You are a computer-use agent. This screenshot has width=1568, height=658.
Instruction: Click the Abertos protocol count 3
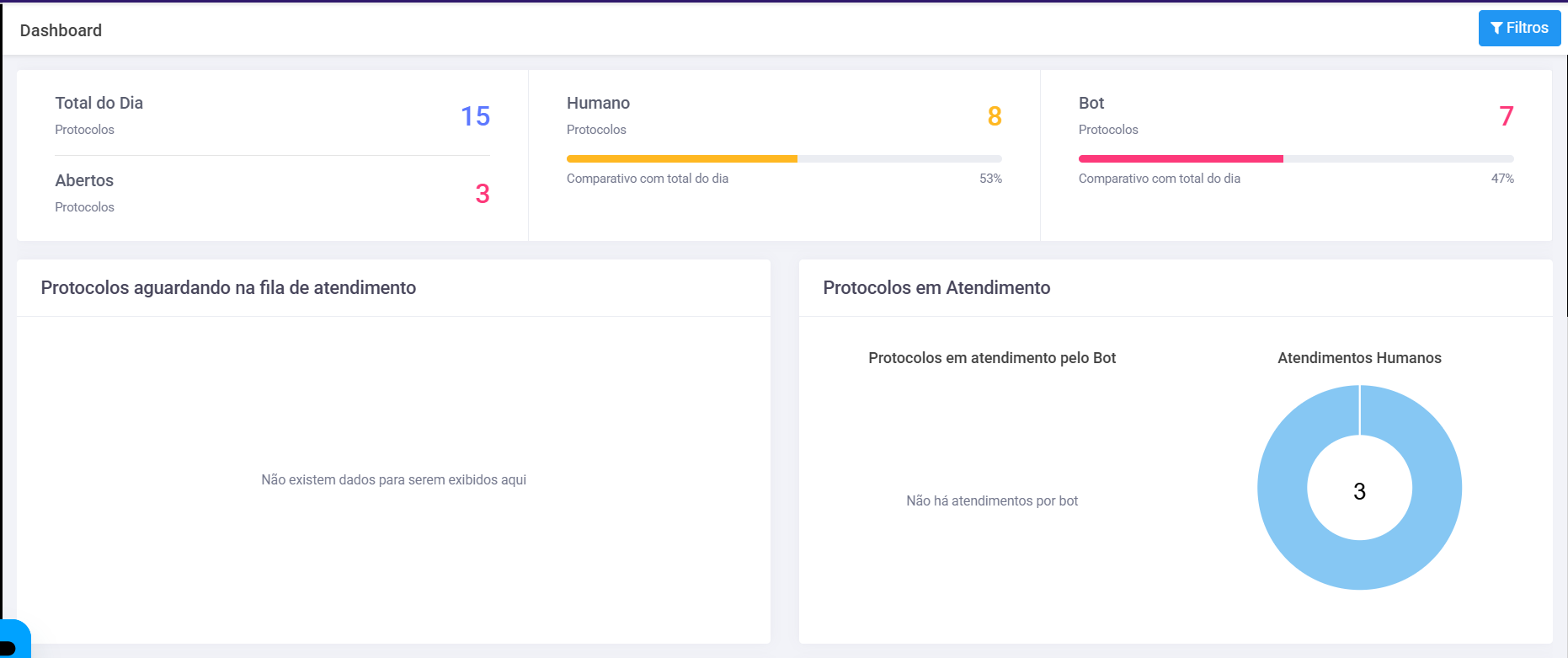482,194
